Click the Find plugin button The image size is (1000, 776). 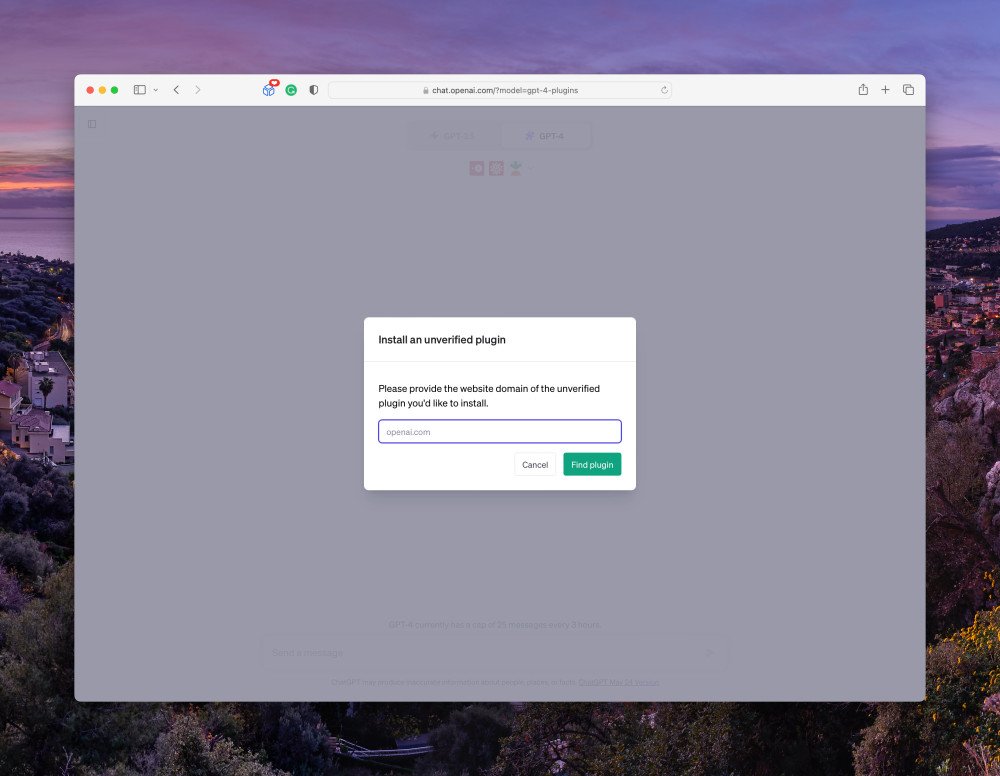[592, 464]
